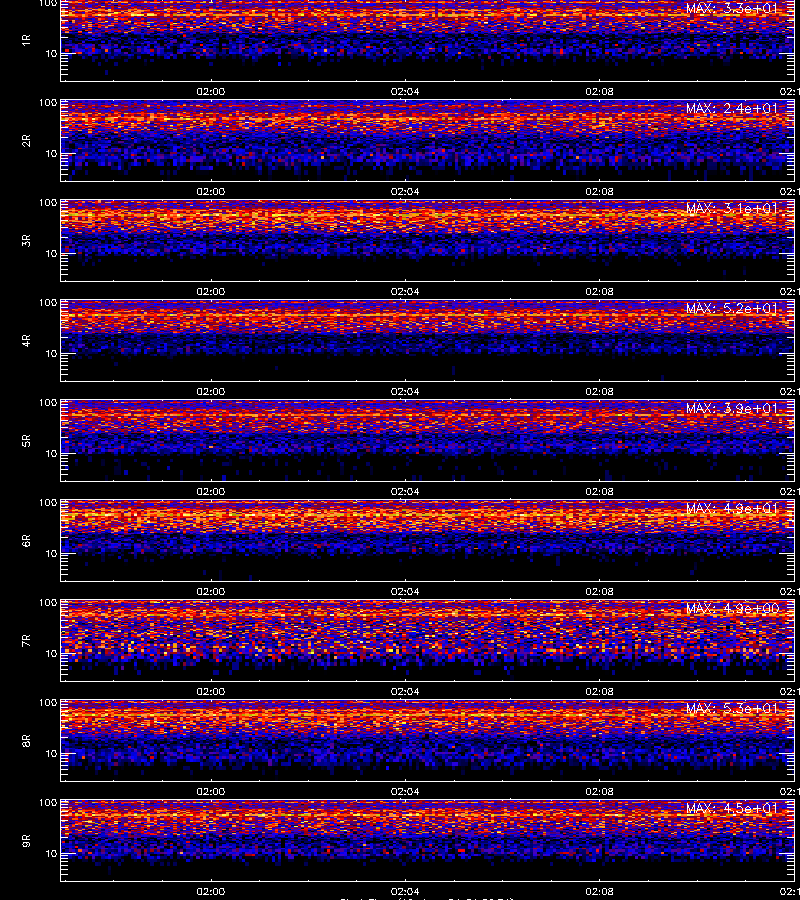The width and height of the screenshot is (800, 900).
Task: Click the '100' y-axis label of panel 2R
Action: click(48, 103)
